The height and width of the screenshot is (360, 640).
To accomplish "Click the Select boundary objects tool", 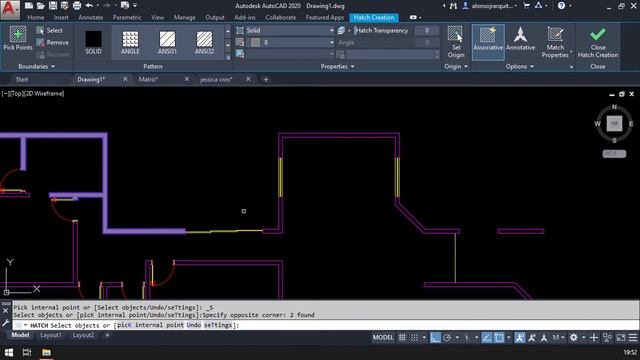I will coord(49,30).
